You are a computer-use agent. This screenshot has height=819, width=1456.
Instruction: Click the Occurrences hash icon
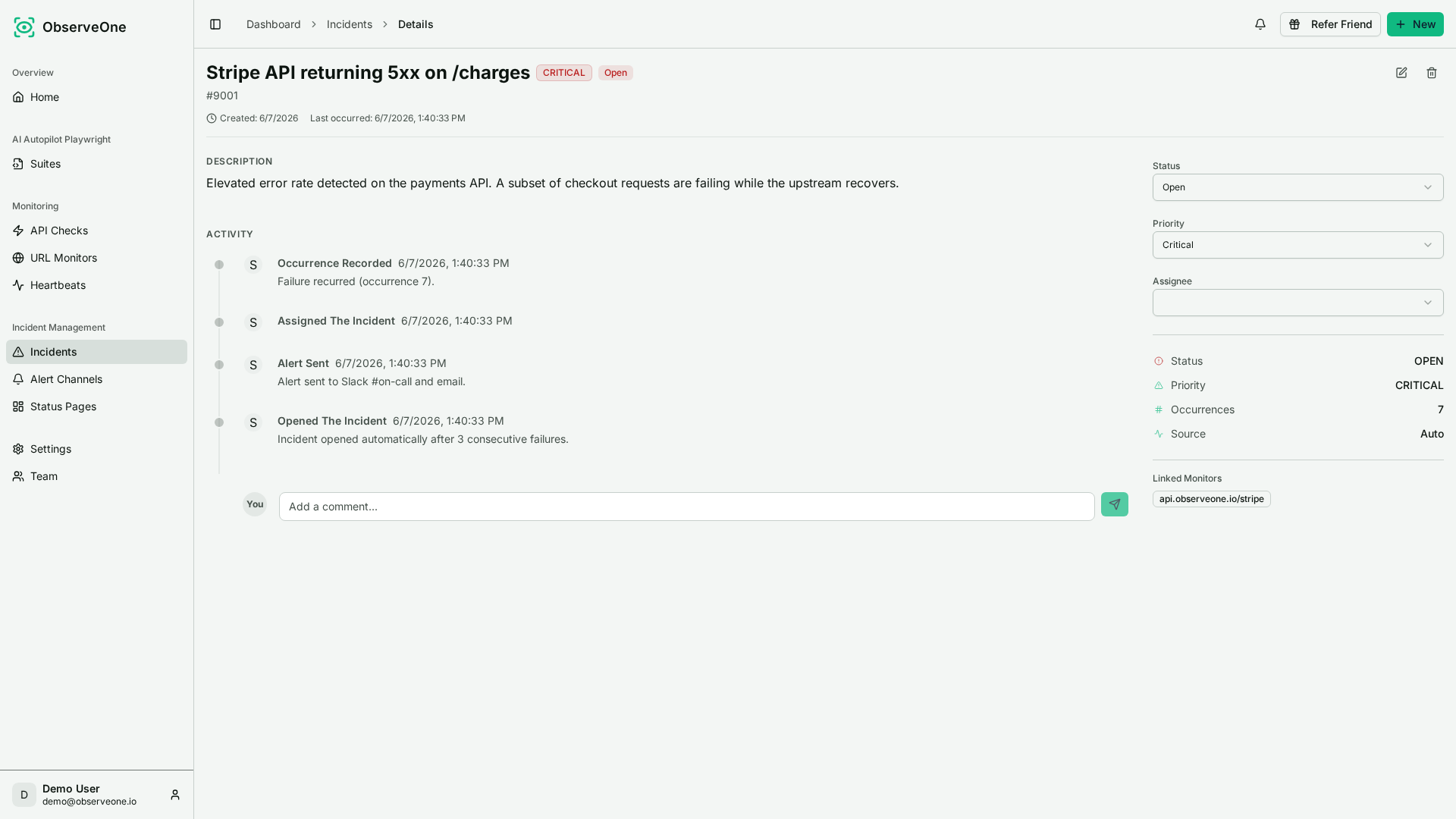coord(1159,409)
